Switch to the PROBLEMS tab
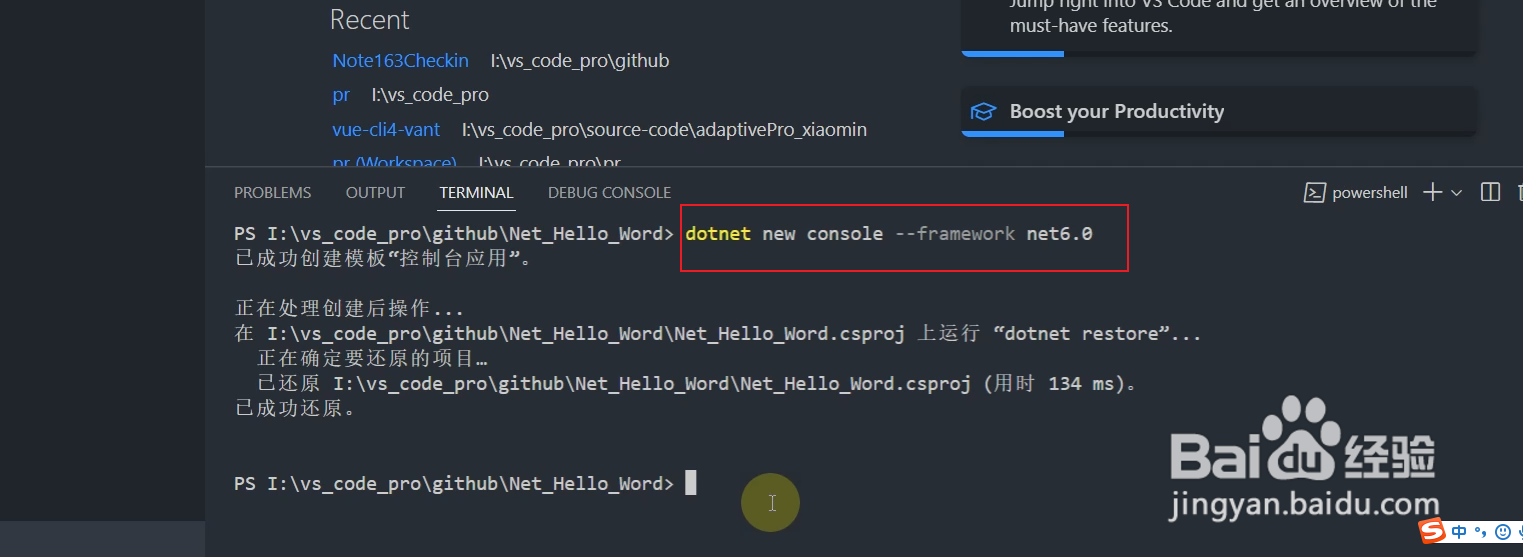The image size is (1523, 557). pyautogui.click(x=272, y=192)
